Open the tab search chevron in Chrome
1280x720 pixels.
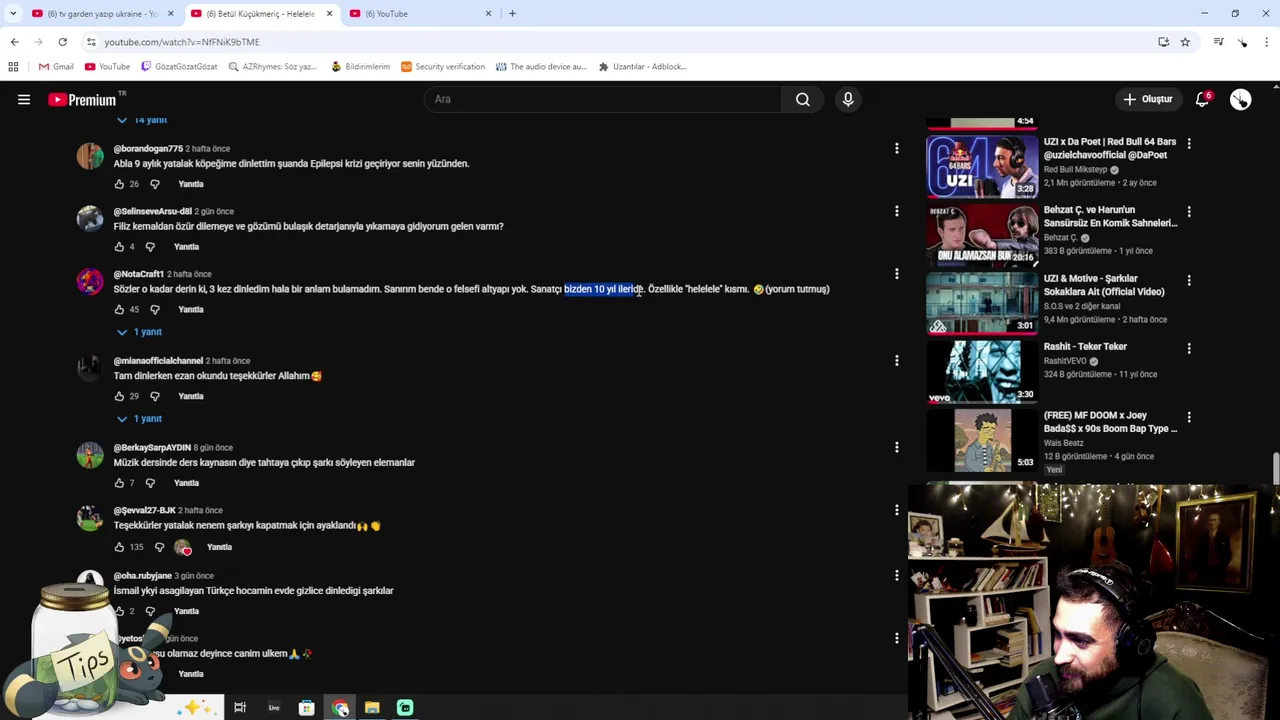[x=12, y=14]
